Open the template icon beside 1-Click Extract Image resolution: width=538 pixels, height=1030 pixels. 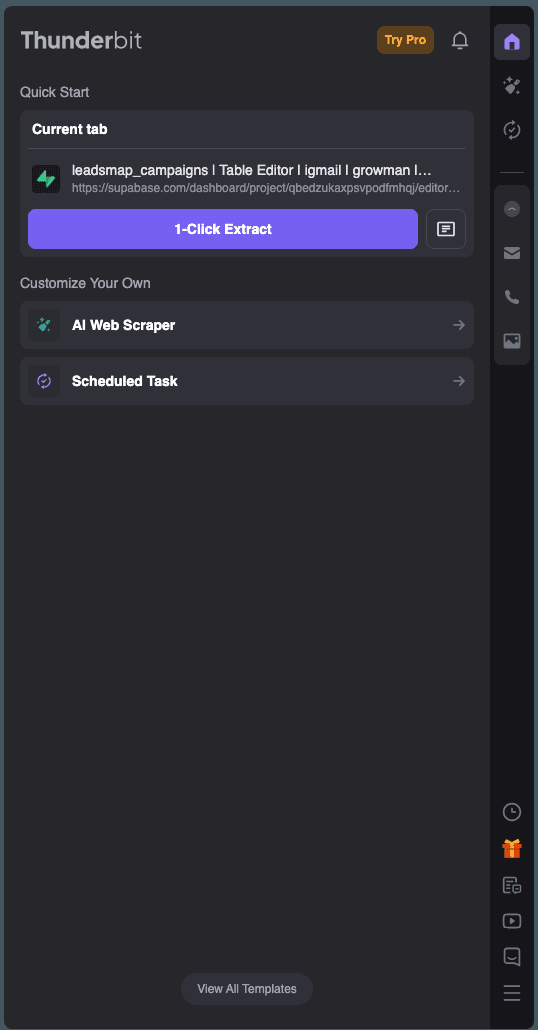point(446,229)
